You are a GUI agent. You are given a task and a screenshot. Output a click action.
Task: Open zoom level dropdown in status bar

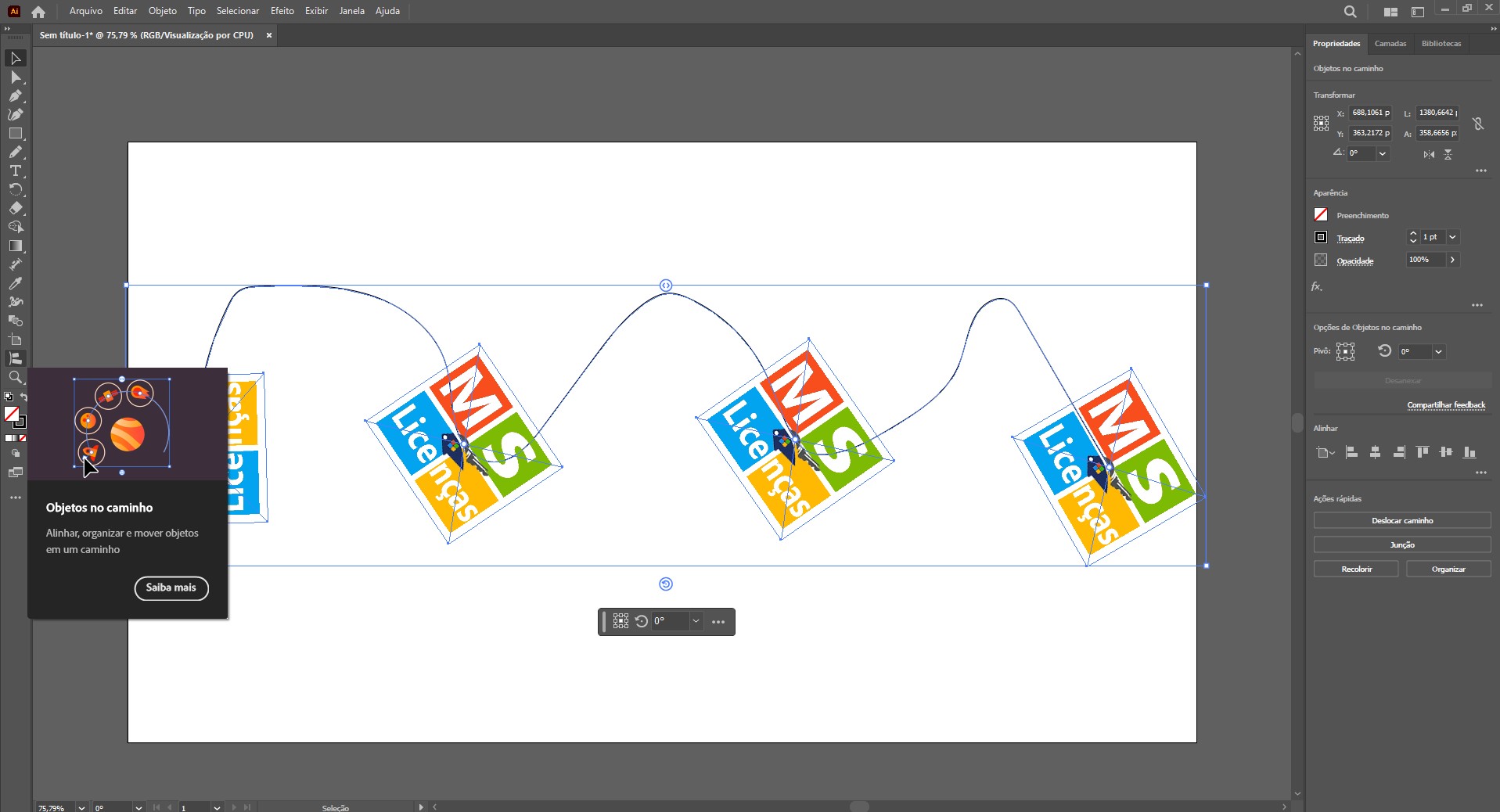click(x=81, y=807)
